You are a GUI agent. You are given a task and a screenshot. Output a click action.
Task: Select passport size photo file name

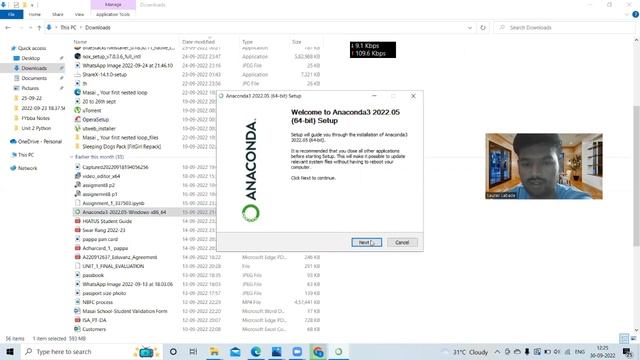[x=104, y=293]
